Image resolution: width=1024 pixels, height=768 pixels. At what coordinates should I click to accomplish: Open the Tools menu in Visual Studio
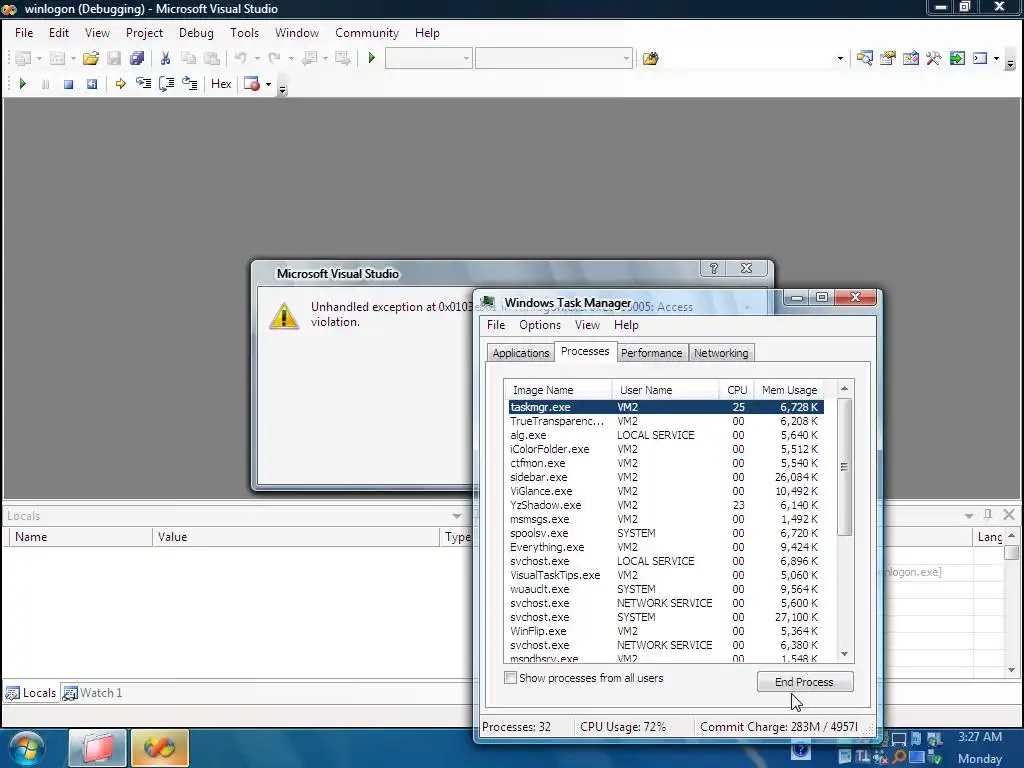click(244, 33)
